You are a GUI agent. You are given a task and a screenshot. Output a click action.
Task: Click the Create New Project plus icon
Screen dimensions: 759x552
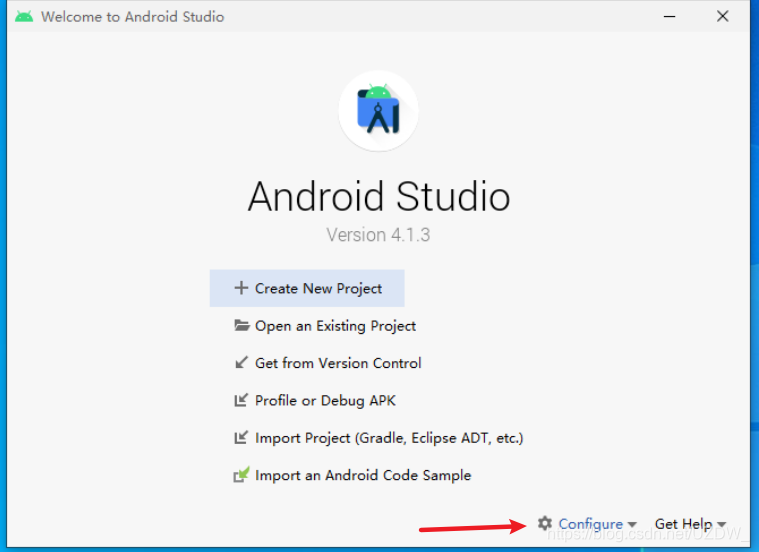(241, 288)
